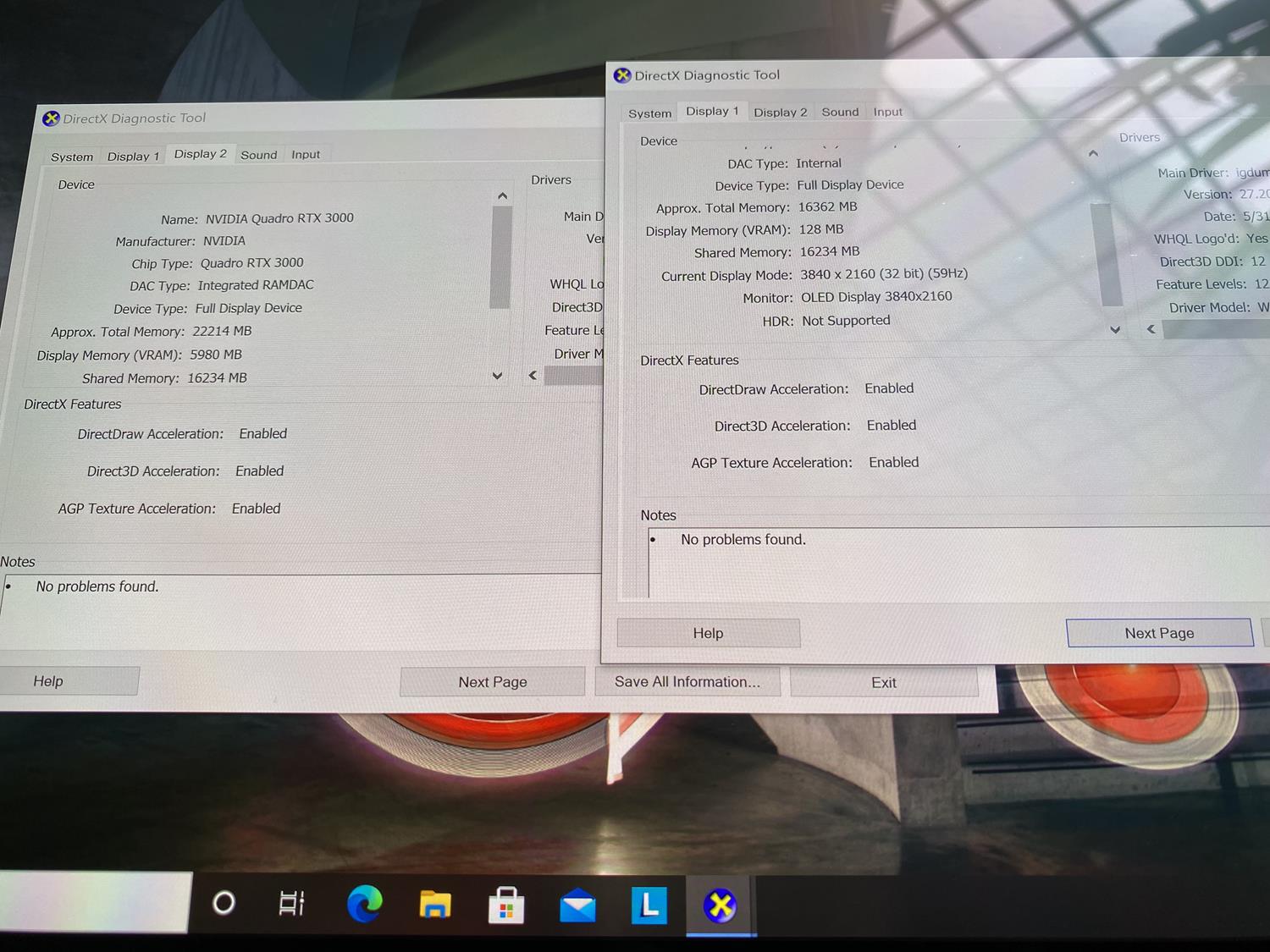The width and height of the screenshot is (1270, 952).
Task: Open Task View on the taskbar
Action: (292, 904)
